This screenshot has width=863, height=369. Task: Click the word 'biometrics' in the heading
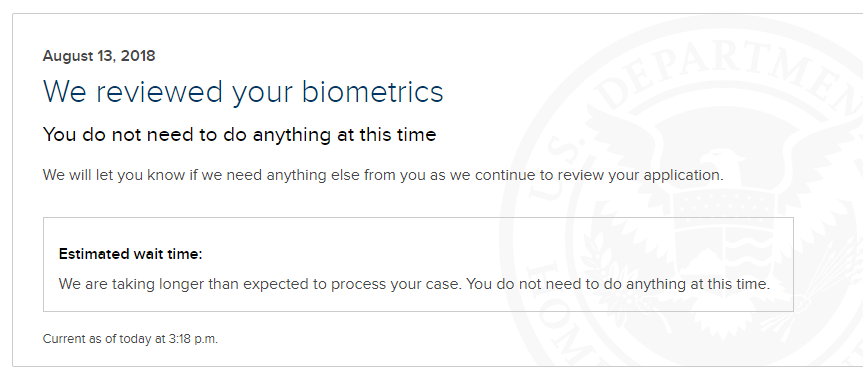click(373, 91)
